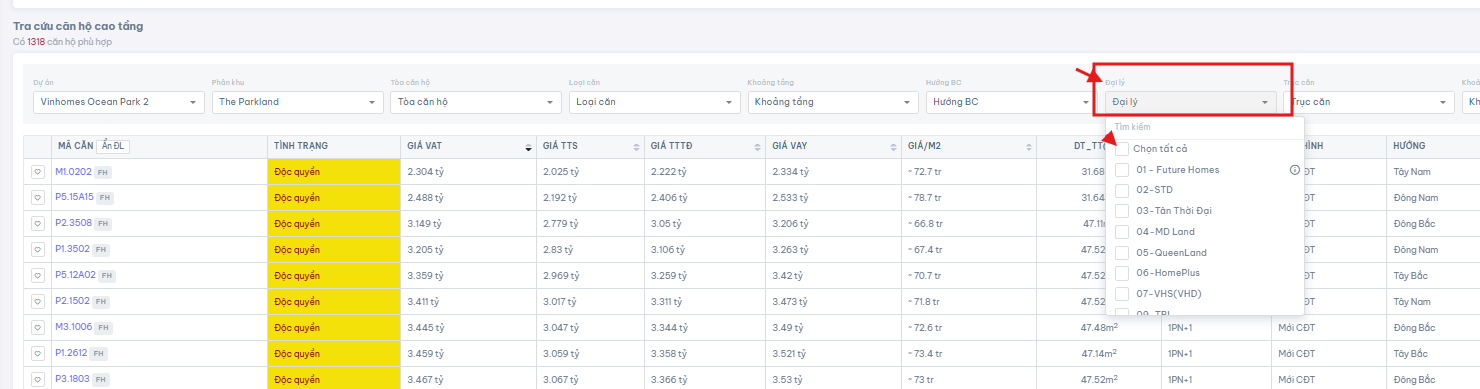Sort by GIÁ VAT column arrow
This screenshot has height=389, width=1480.
[x=528, y=147]
